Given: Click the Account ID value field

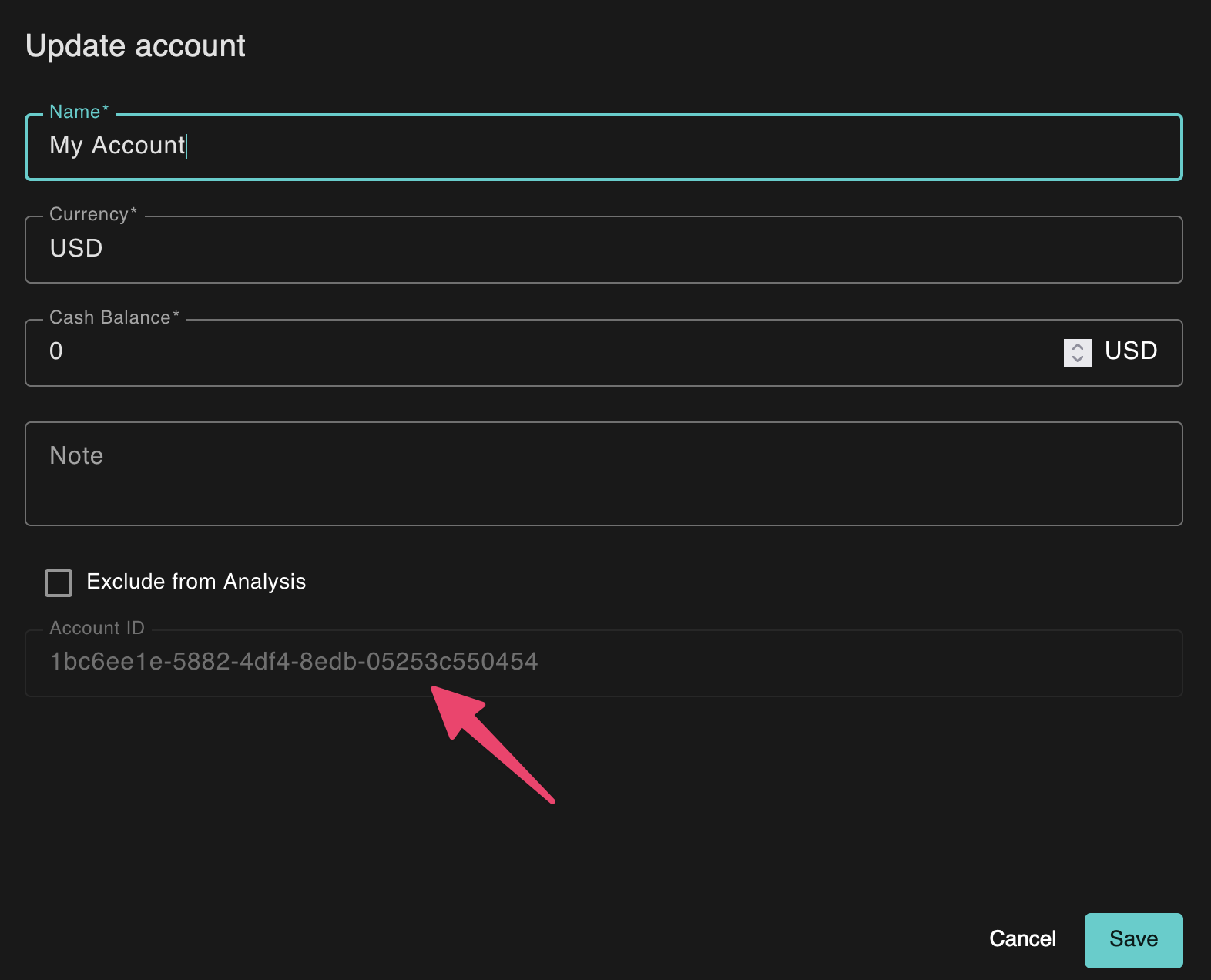Looking at the screenshot, I should (x=603, y=663).
